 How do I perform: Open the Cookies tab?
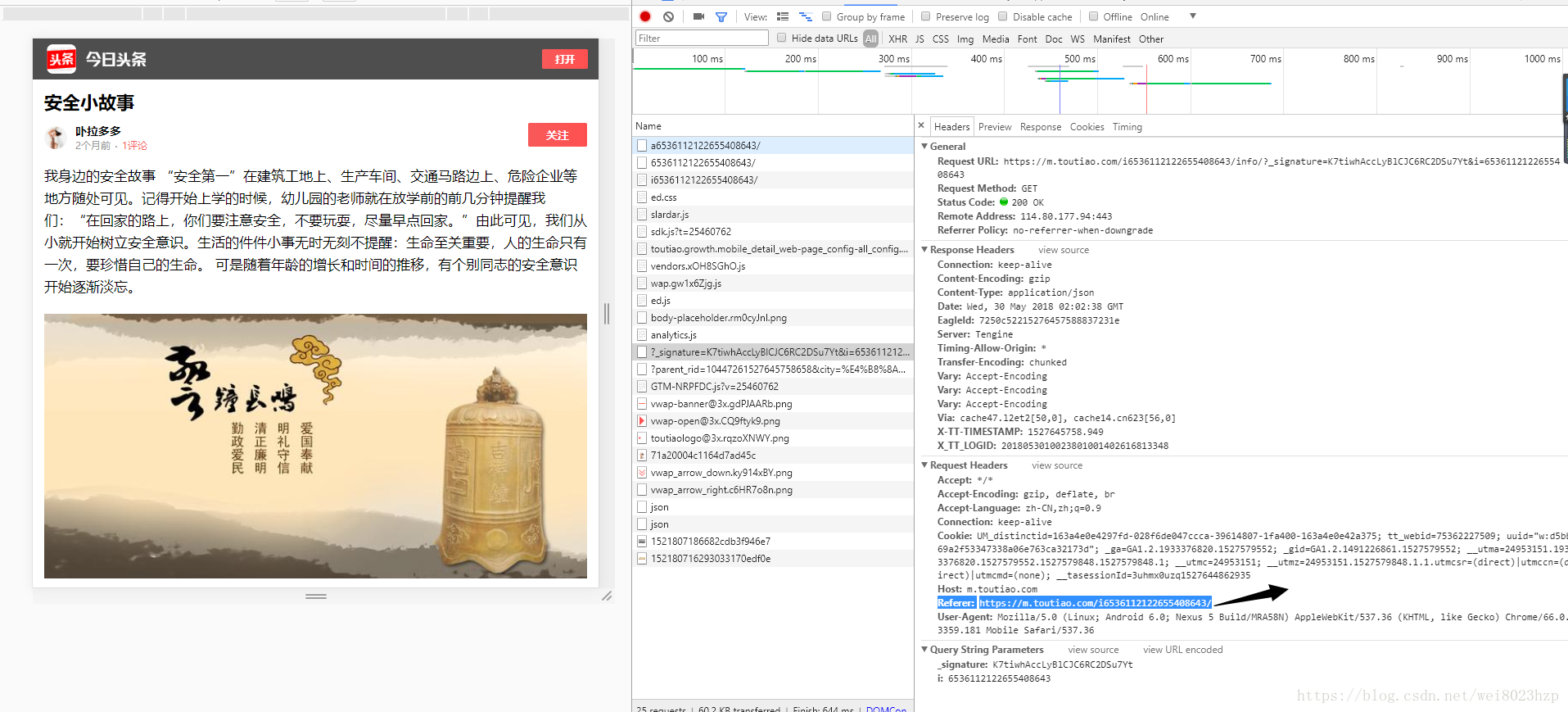[x=1087, y=126]
